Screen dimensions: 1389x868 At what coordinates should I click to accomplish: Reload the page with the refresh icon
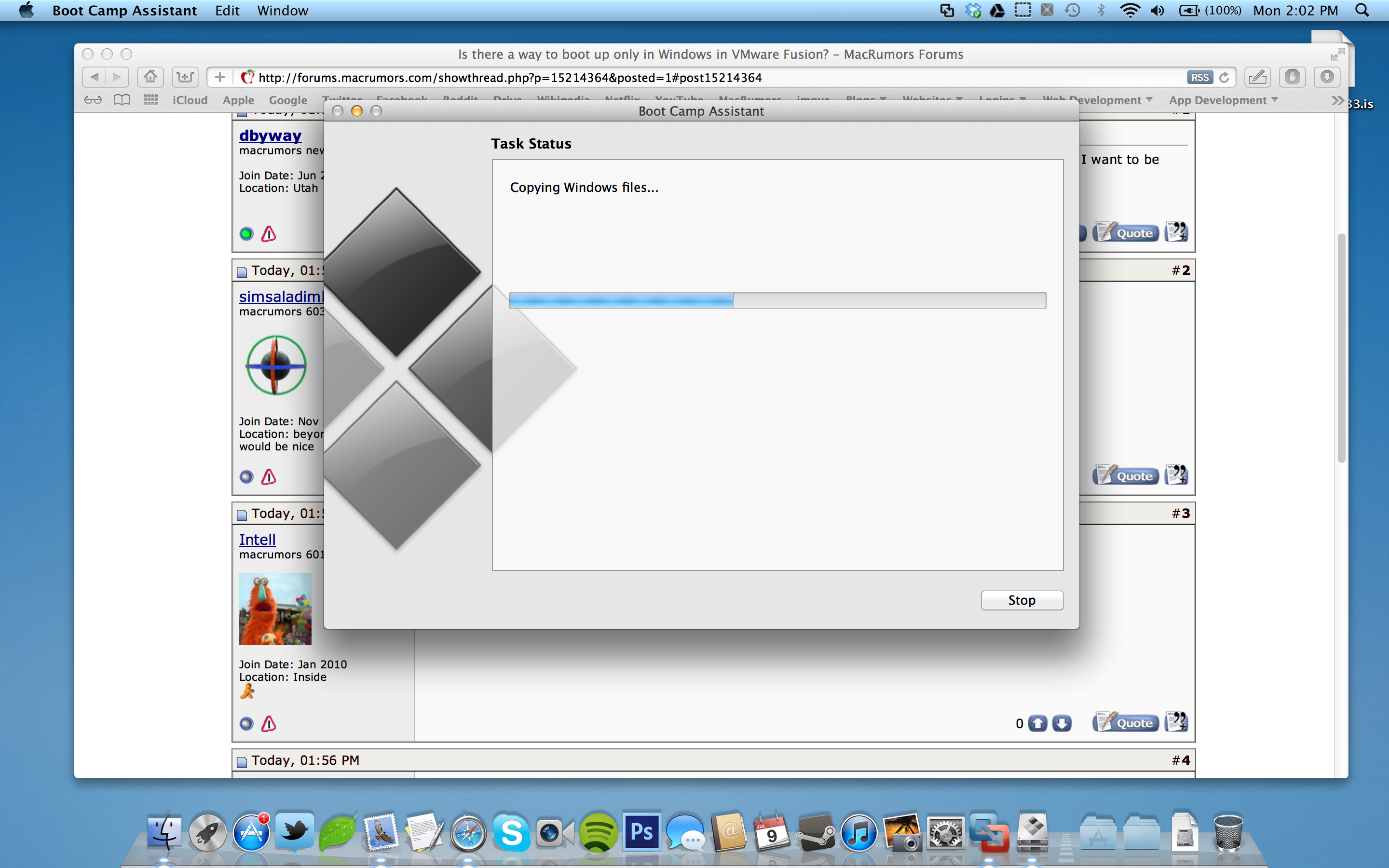click(x=1224, y=78)
